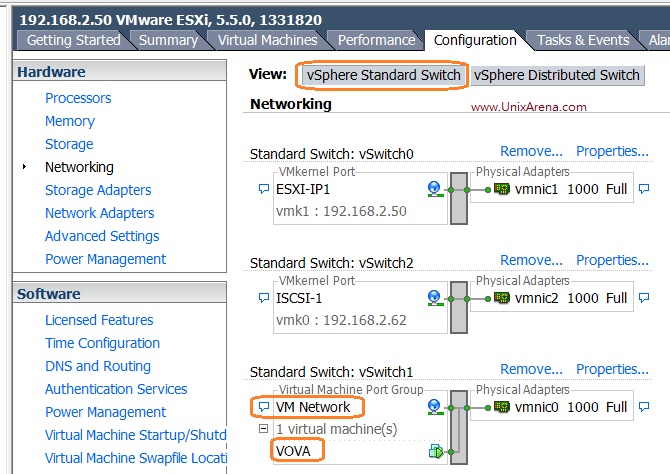Screen dimensions: 670x474
Task: Click the vmnic0 adapter info speech bubble icon
Action: click(644, 406)
